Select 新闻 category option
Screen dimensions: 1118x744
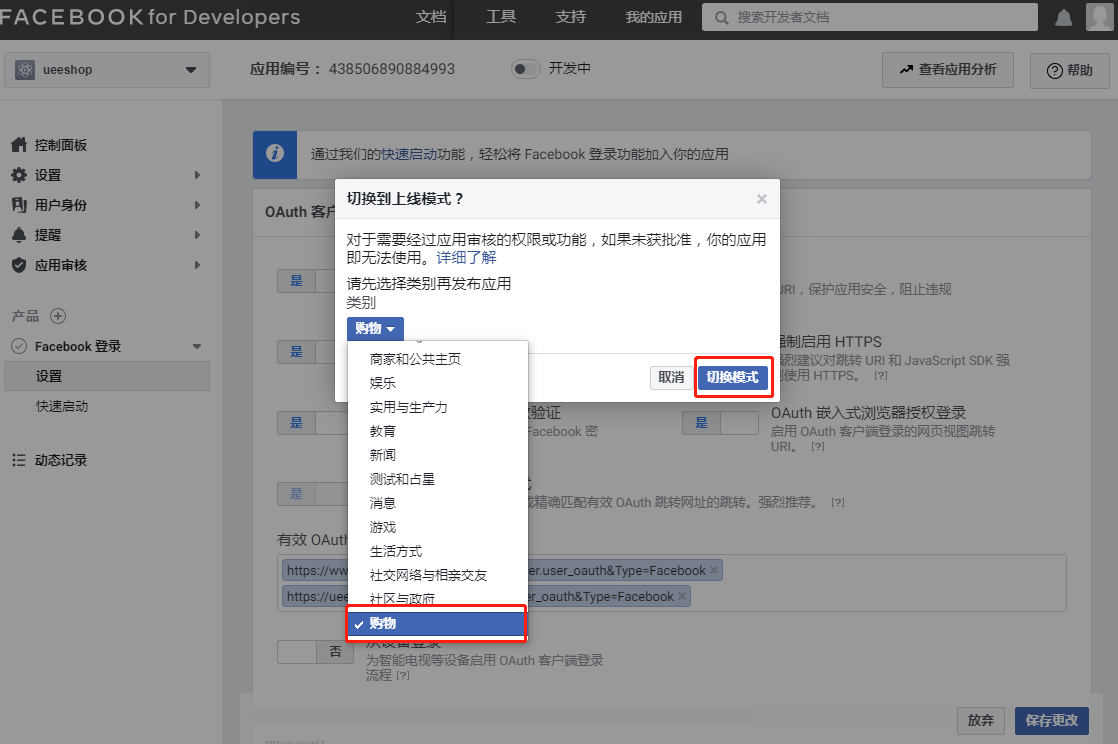tap(438, 455)
